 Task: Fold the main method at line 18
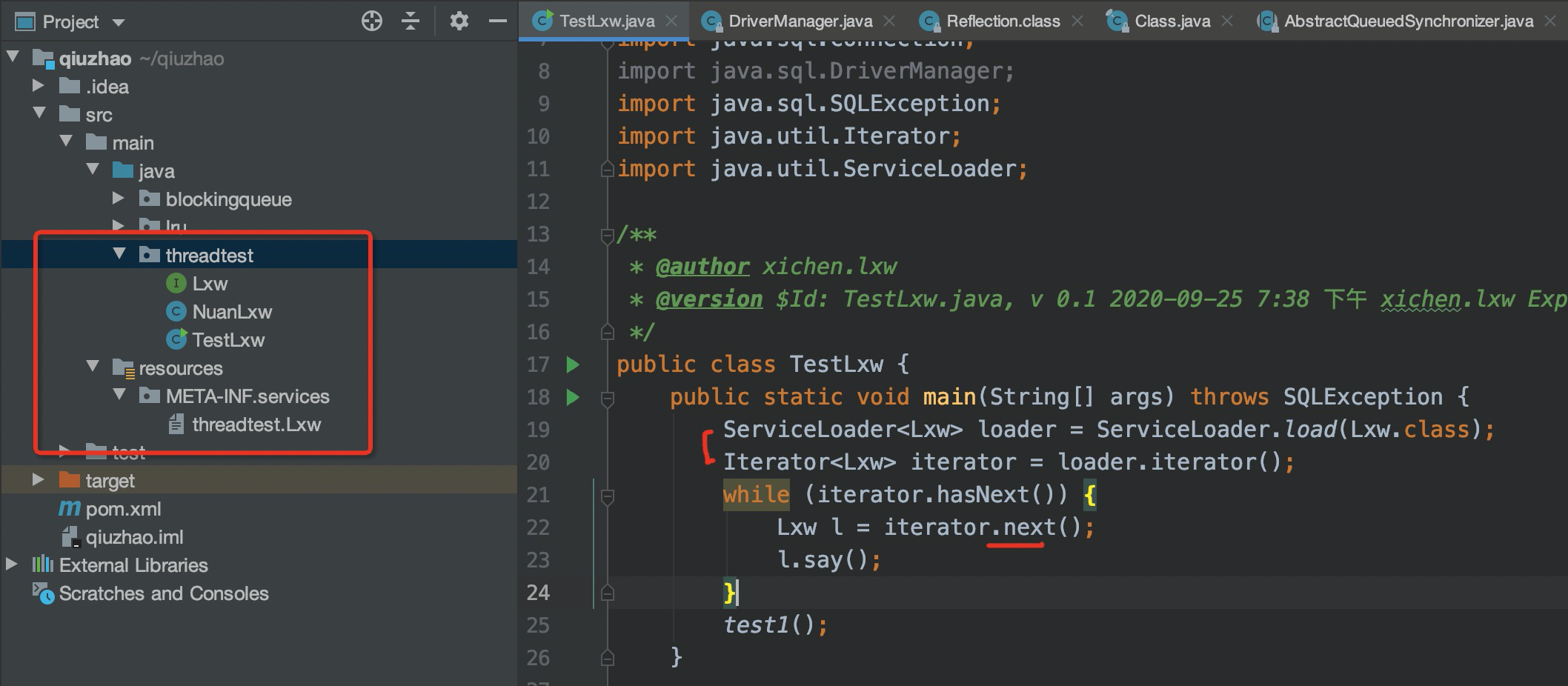607,399
